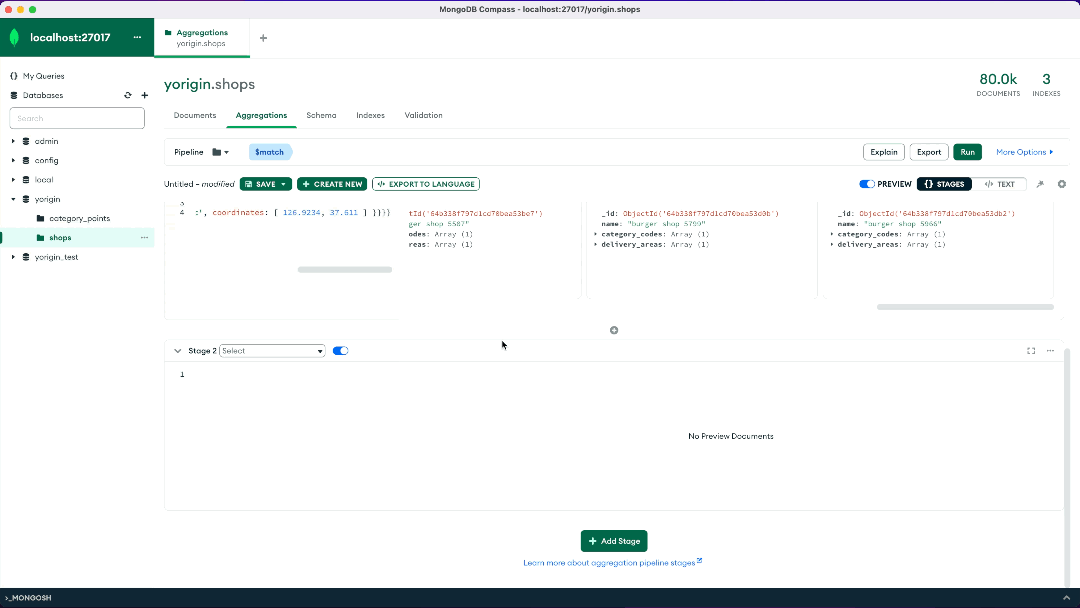This screenshot has width=1080, height=608.
Task: Add stage after with circular plus icon
Action: (614, 331)
